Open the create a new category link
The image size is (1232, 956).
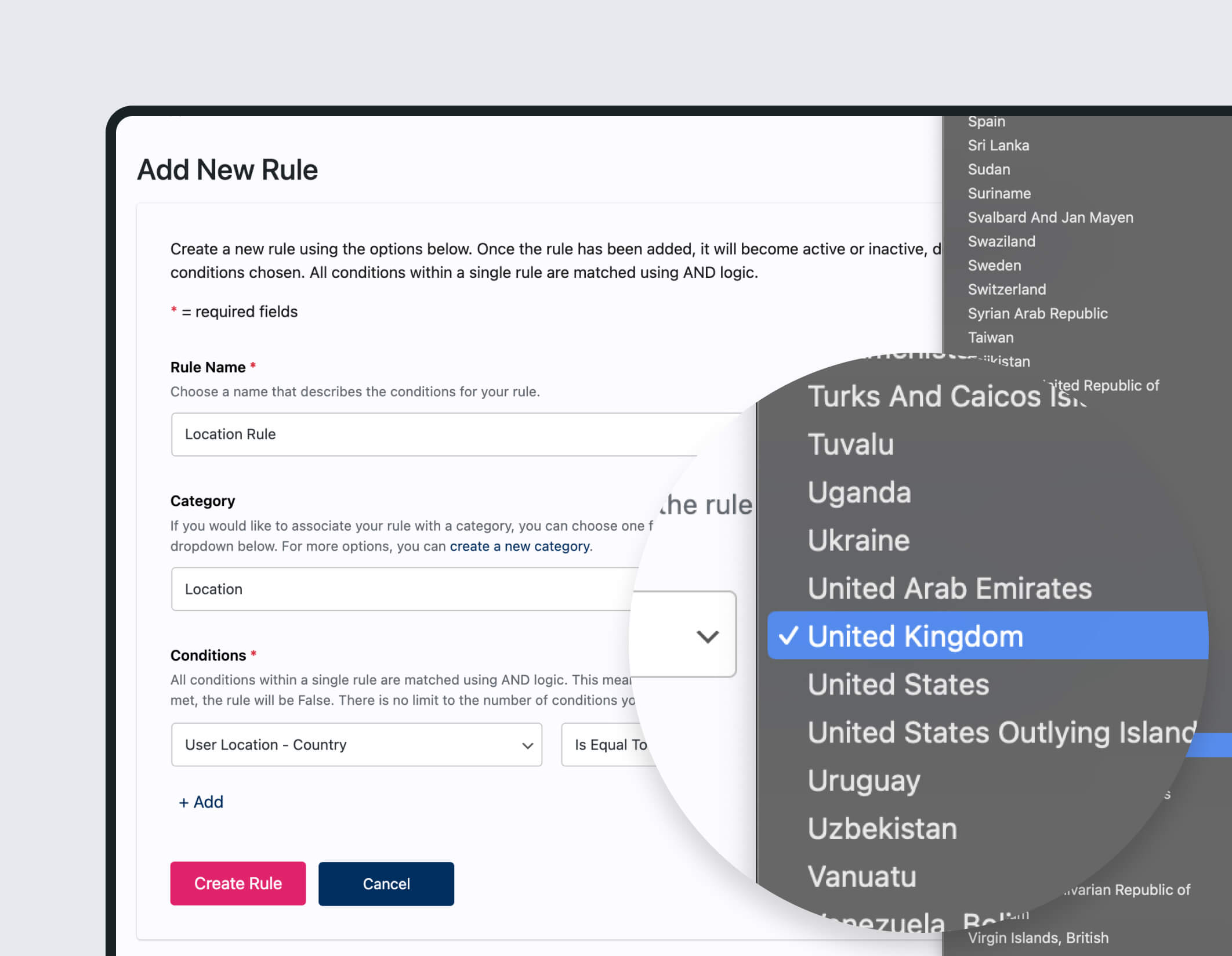coord(519,546)
